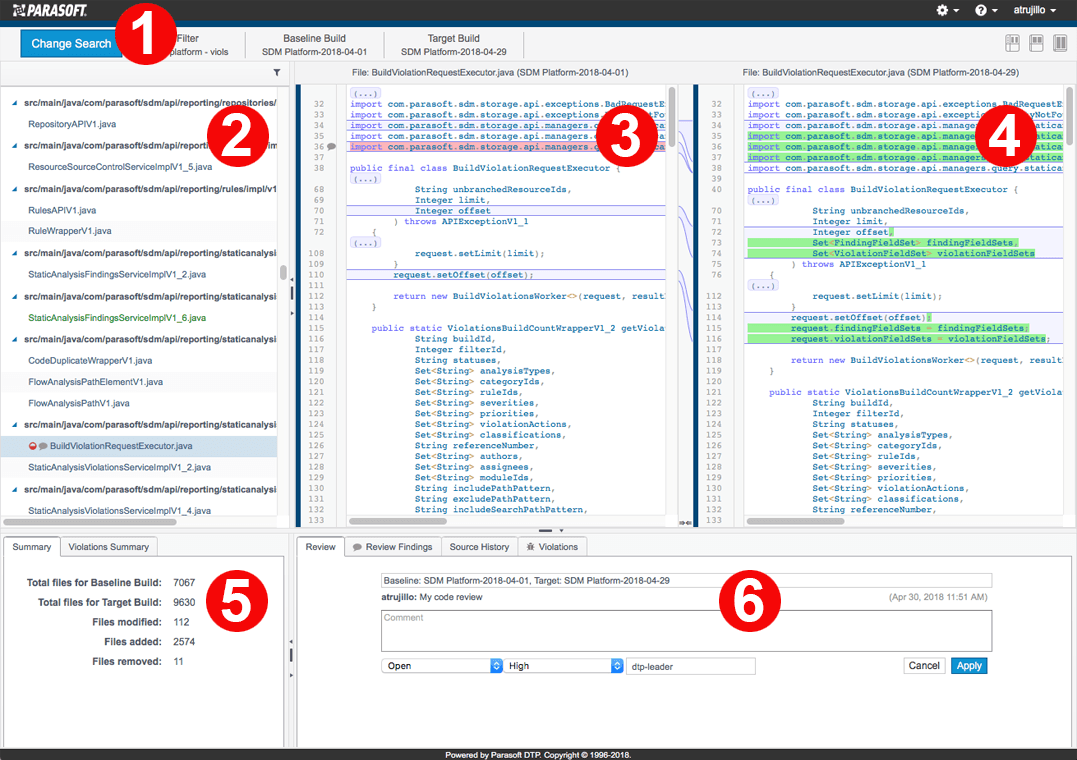Open the green StaticAnalysisFindingsServiceImplV1_6.java file

(117, 318)
